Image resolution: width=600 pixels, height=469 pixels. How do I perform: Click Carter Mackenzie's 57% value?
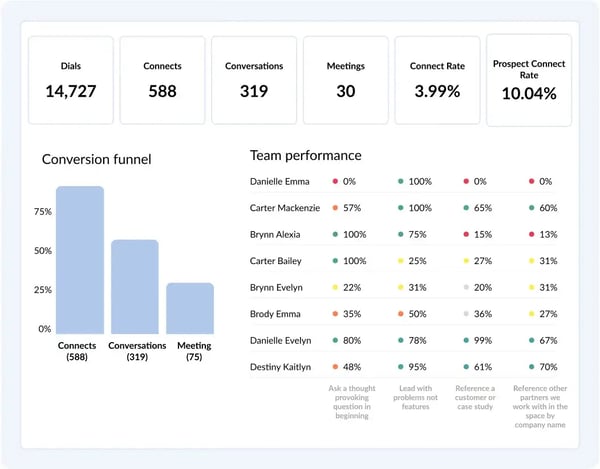(x=352, y=208)
